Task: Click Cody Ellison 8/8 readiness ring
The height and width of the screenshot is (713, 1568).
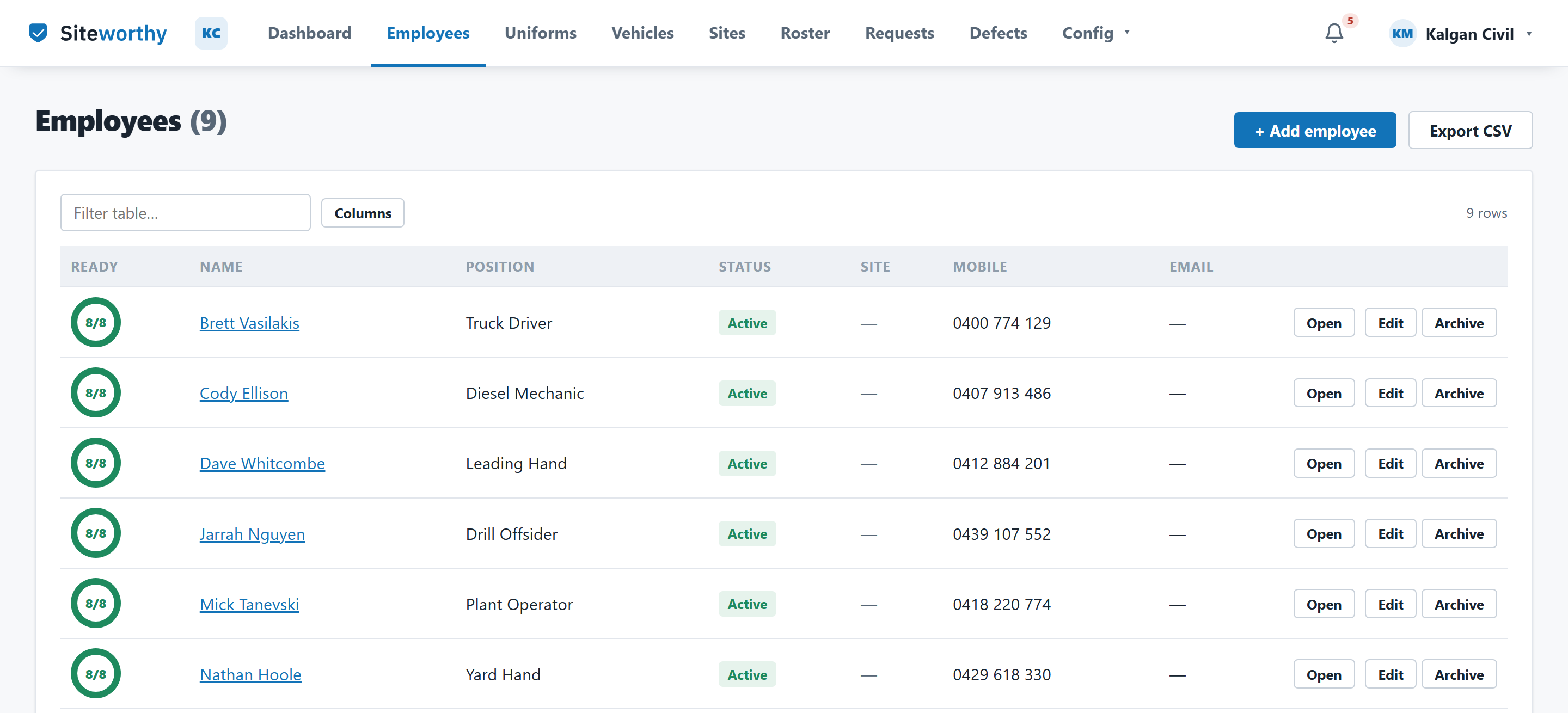Action: (x=96, y=392)
